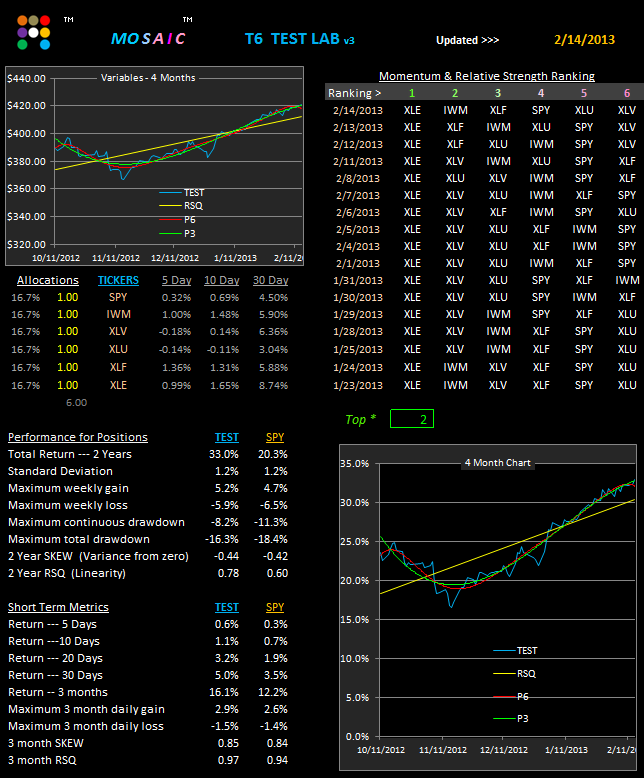Click the TICKERS column header link
644x778 pixels.
click(118, 280)
